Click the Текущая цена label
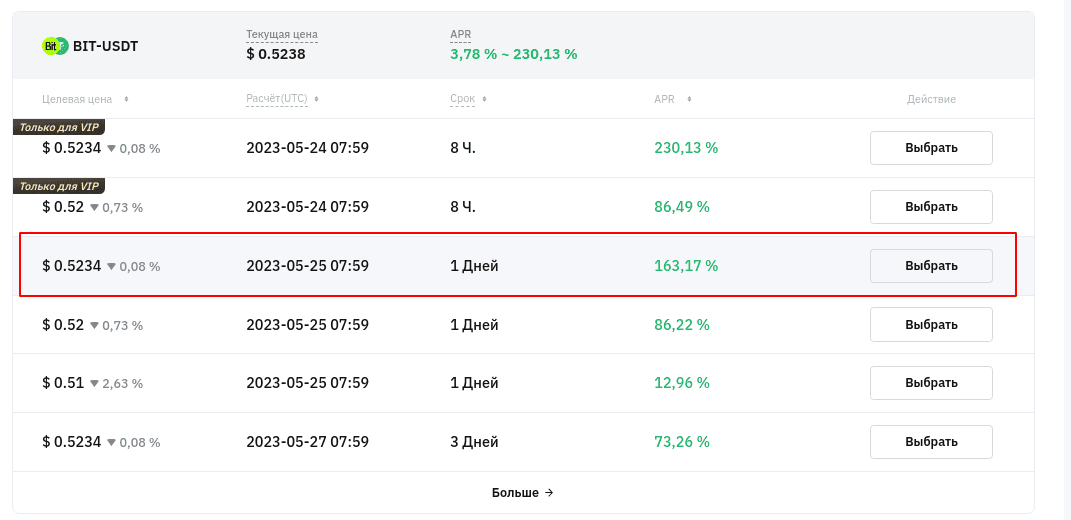The width and height of the screenshot is (1071, 520). [x=282, y=34]
